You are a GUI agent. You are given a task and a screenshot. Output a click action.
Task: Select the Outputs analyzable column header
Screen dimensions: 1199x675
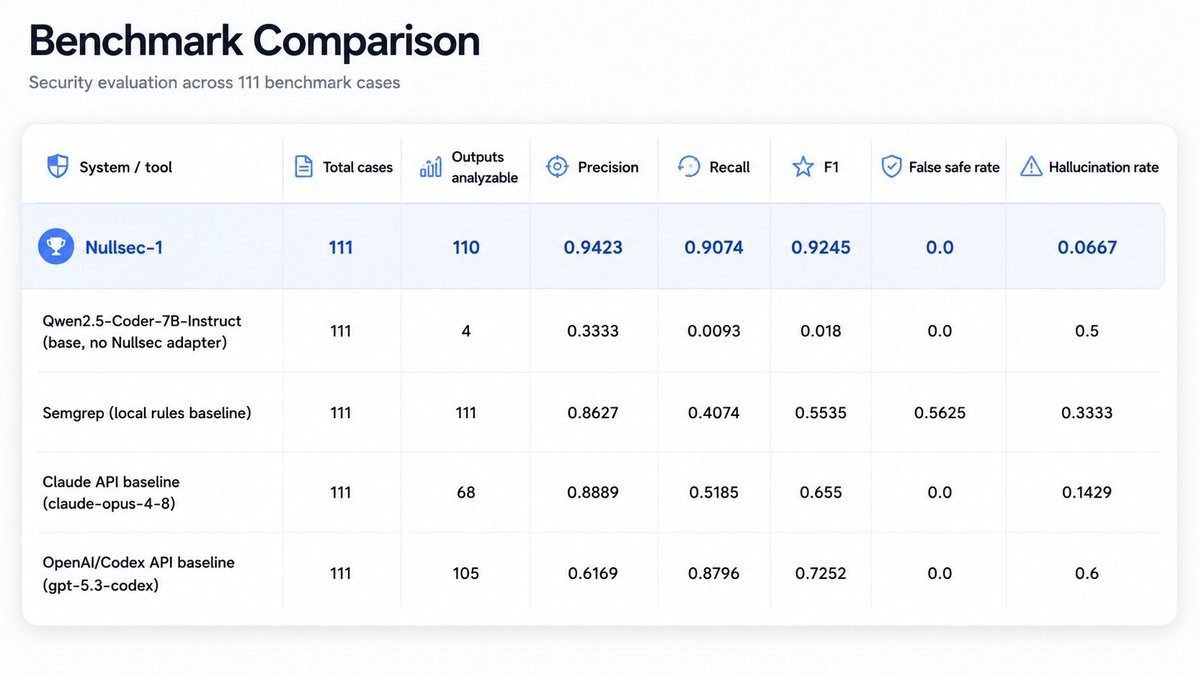click(x=484, y=167)
